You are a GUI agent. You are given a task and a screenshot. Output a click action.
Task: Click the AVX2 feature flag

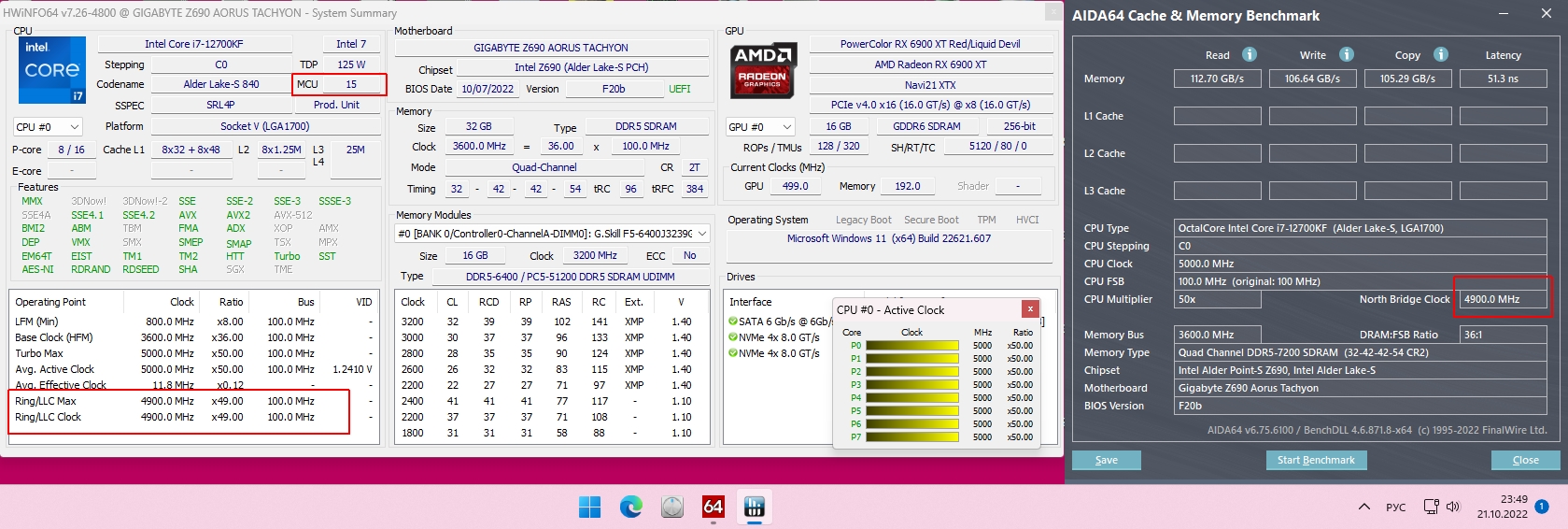(x=238, y=215)
